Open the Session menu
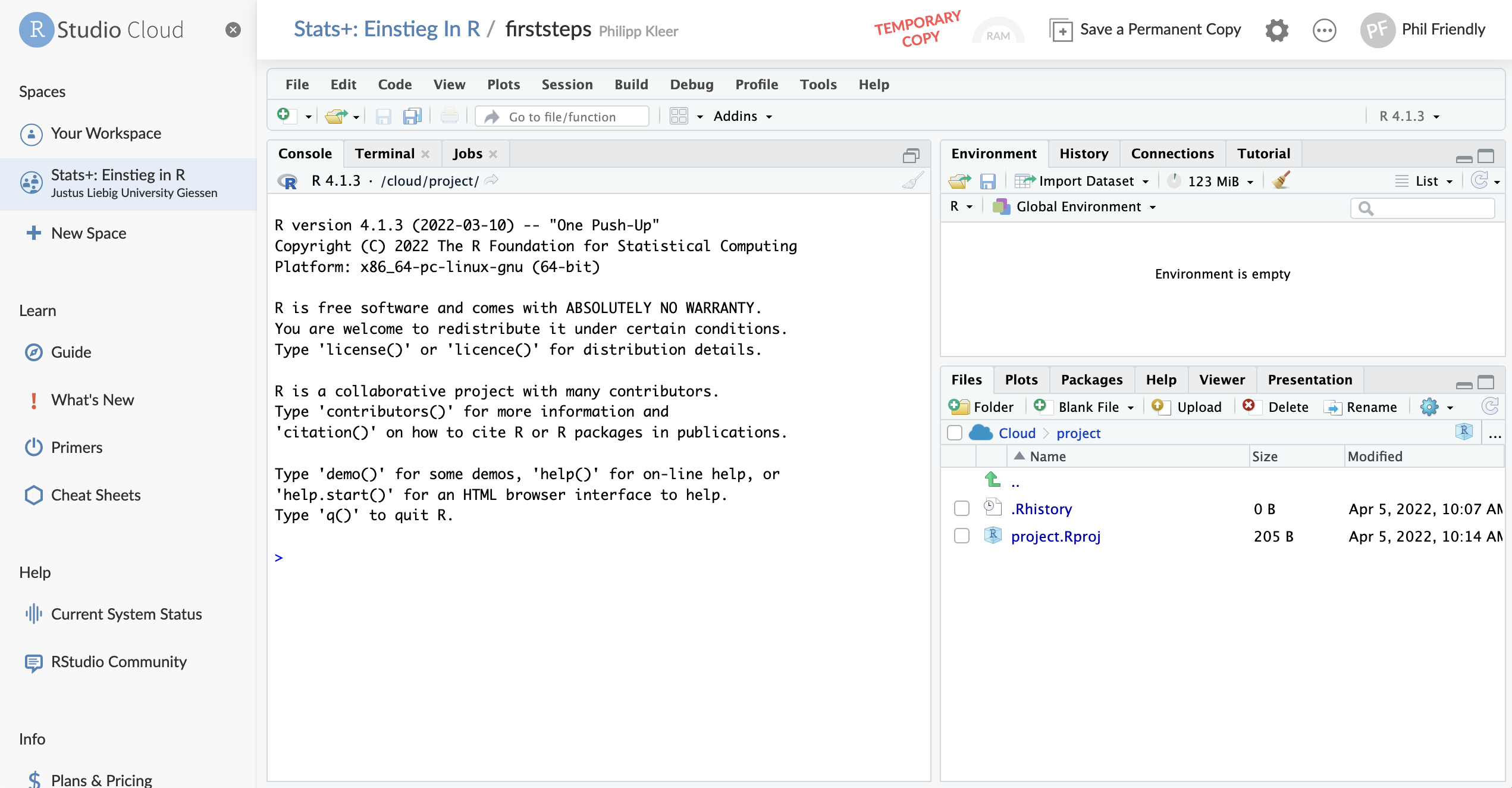 [567, 85]
